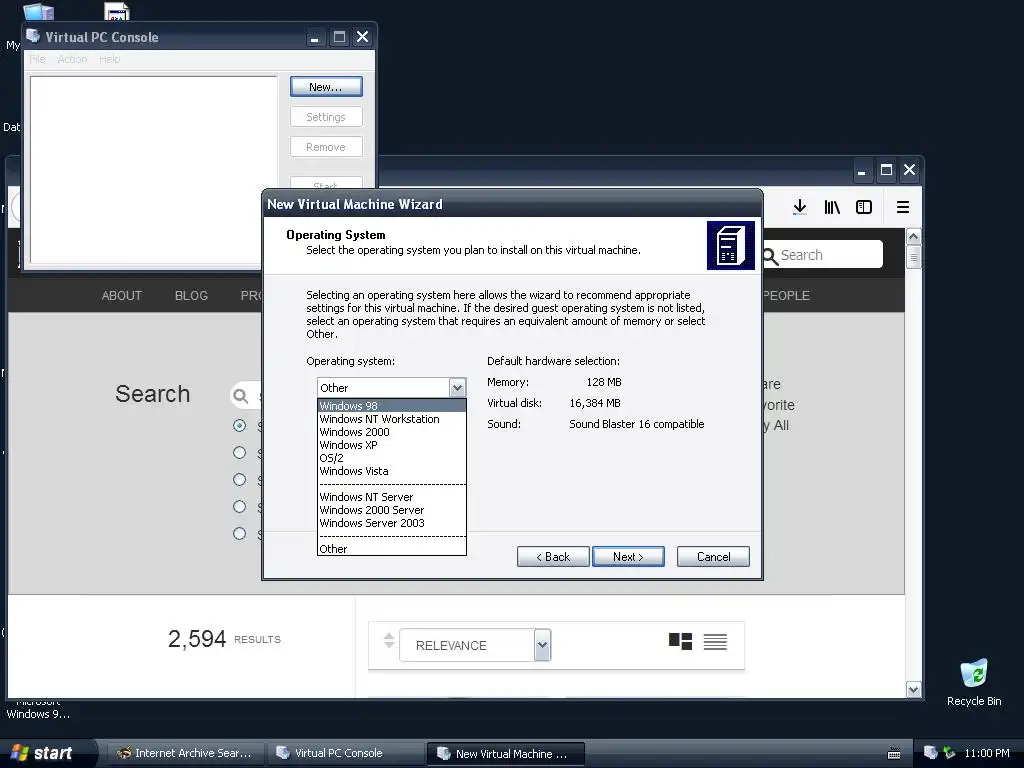The image size is (1024, 768).
Task: Choose Windows NT Workstation option
Action: point(392,419)
